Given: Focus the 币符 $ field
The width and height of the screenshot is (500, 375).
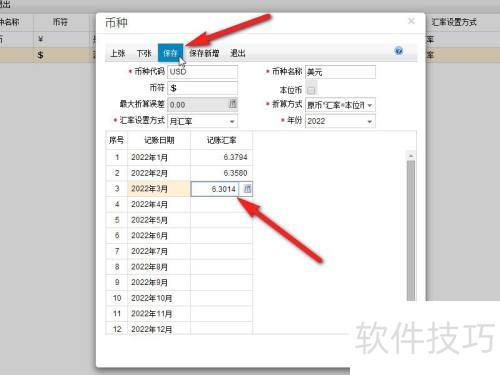Looking at the screenshot, I should (x=202, y=88).
